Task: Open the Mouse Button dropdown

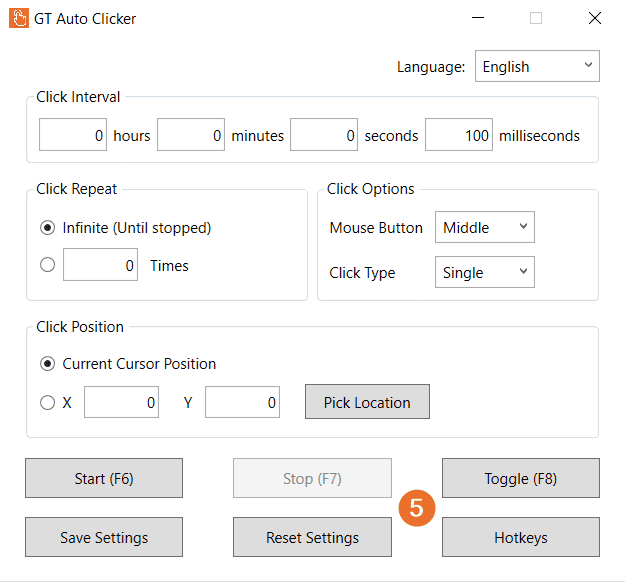Action: point(485,227)
